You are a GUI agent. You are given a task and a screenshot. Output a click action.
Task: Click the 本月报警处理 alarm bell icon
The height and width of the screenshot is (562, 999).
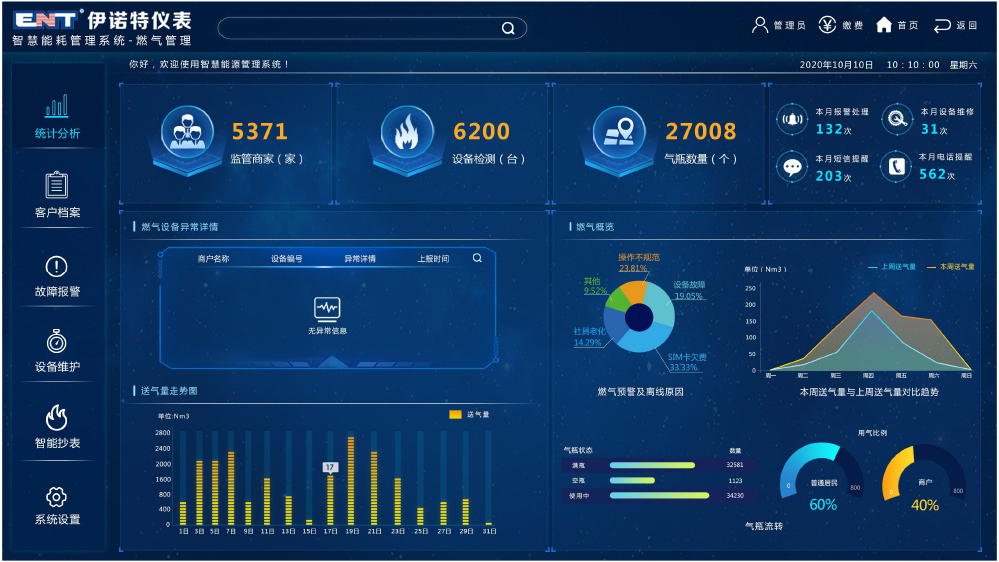(793, 120)
